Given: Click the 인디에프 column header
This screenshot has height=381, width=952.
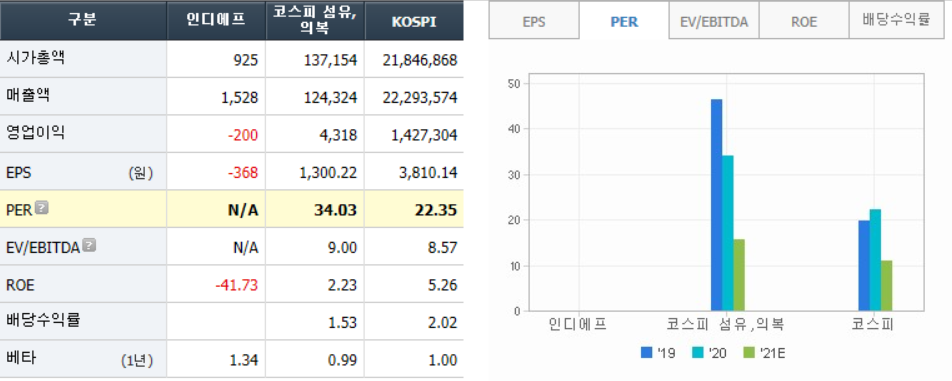Looking at the screenshot, I should (216, 20).
